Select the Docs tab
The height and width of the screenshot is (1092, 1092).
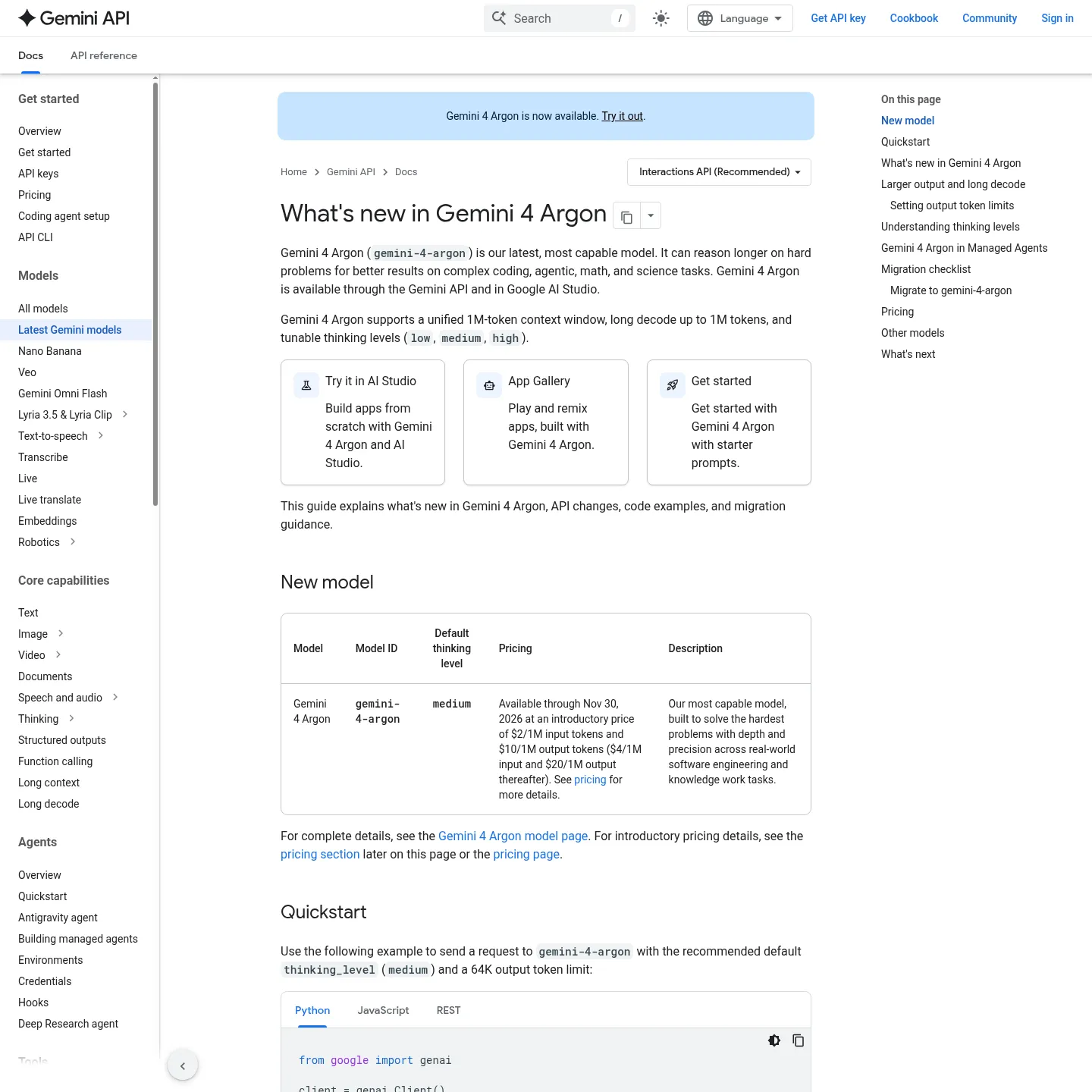(x=30, y=55)
